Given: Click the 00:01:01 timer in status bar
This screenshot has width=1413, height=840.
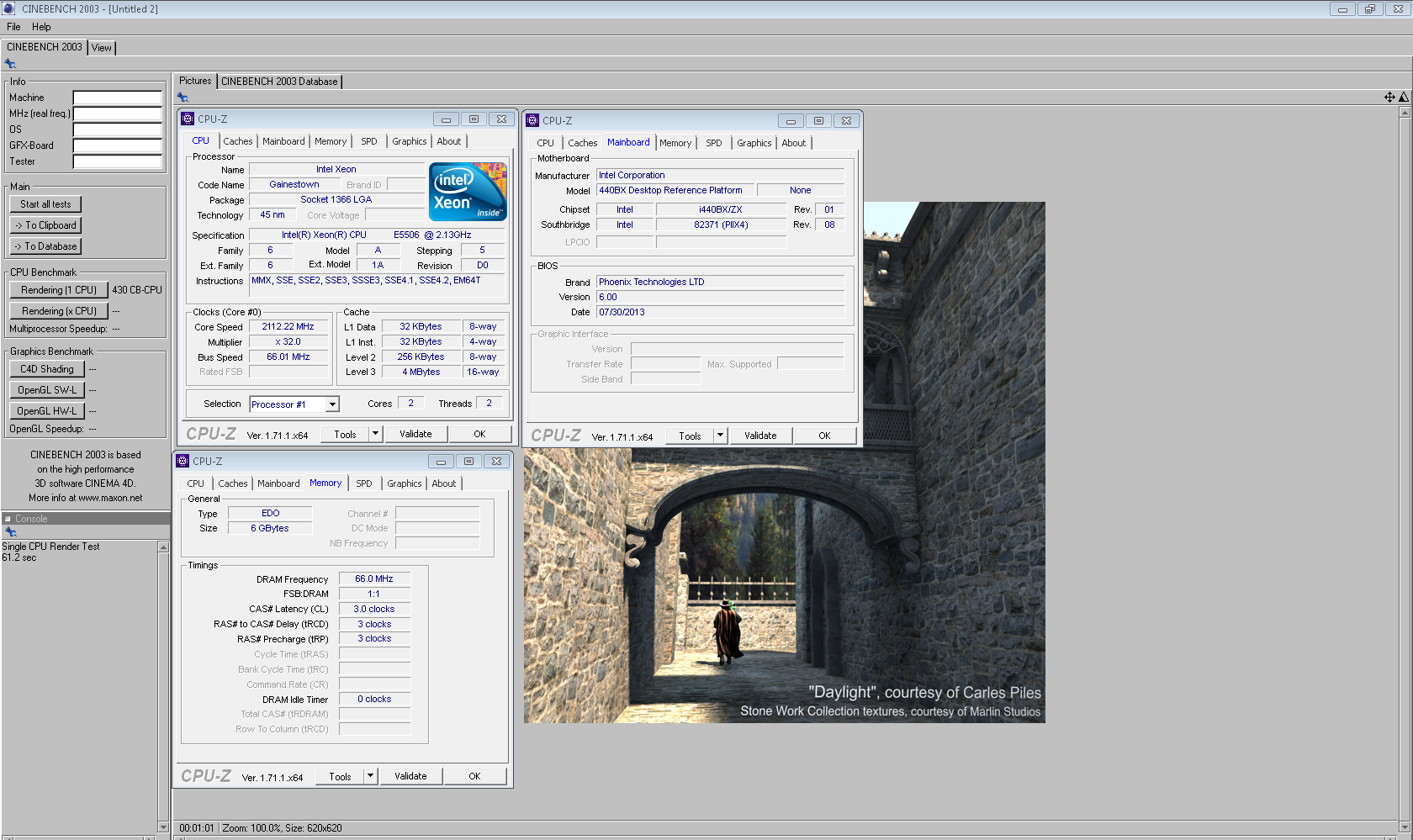Looking at the screenshot, I should tap(197, 828).
